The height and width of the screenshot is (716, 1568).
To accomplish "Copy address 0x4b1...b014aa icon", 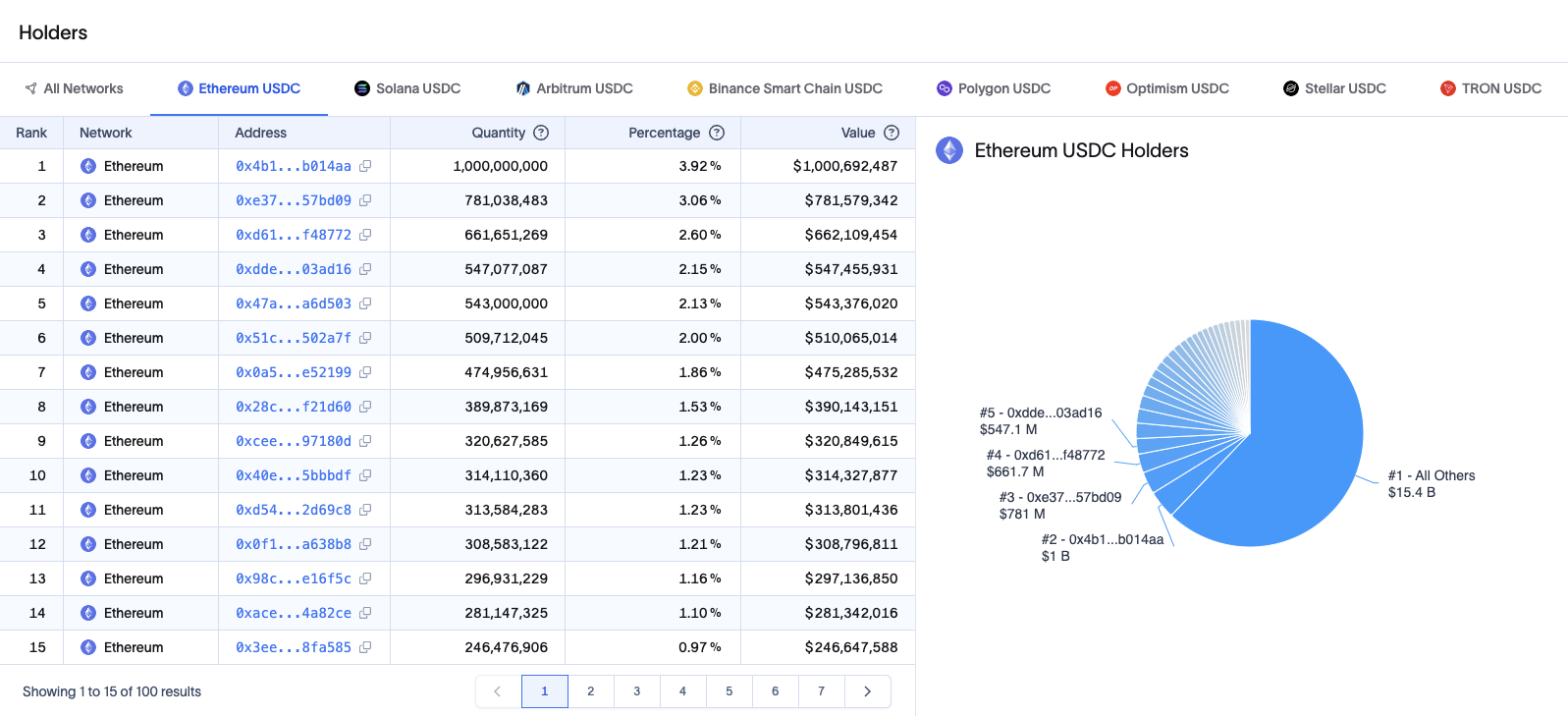I will point(365,166).
